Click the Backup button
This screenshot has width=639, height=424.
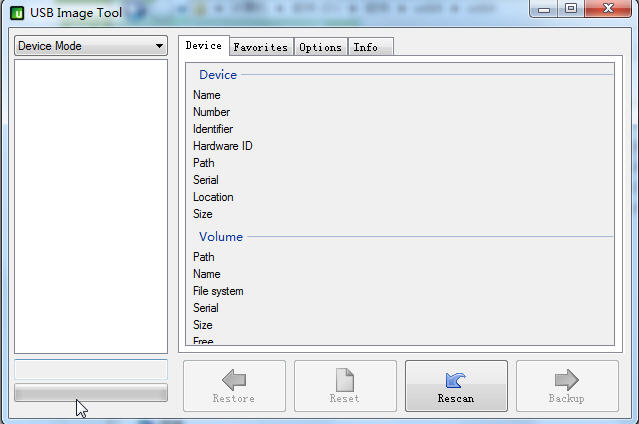(x=567, y=386)
